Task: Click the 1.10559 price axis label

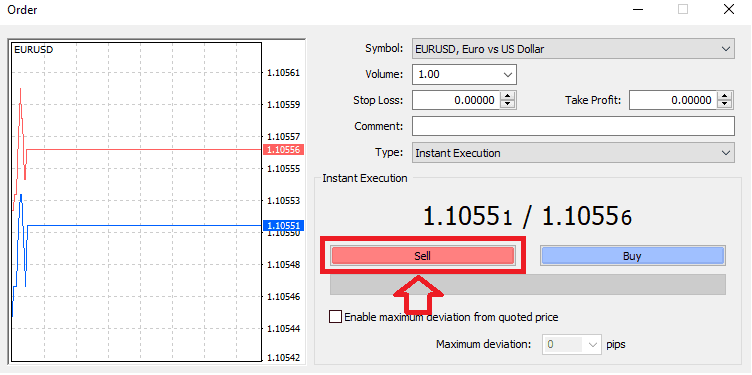Action: pos(283,105)
